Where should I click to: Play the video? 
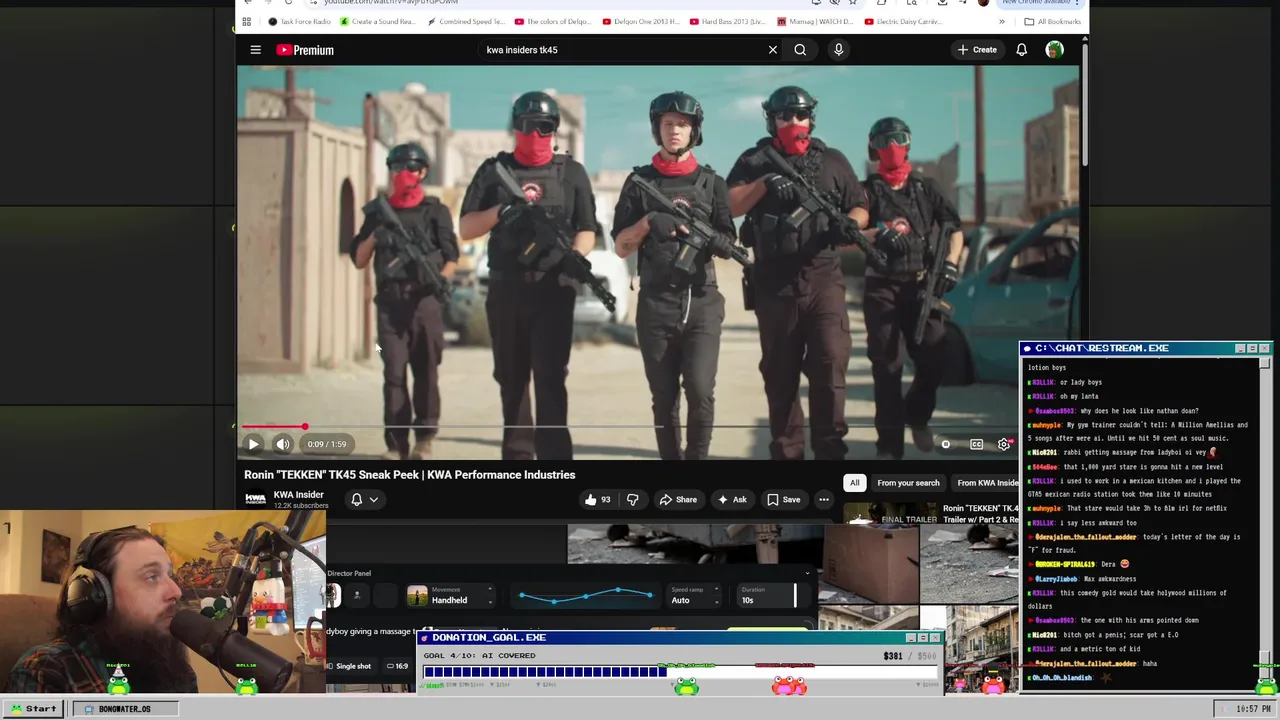(x=253, y=444)
